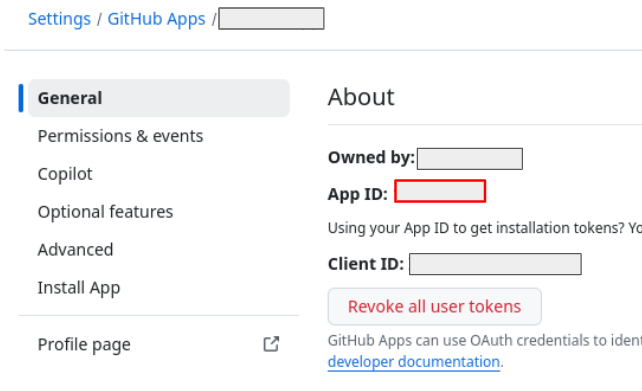Screen dimensions: 642x391
Task: Open the Install App section
Action: (x=79, y=288)
